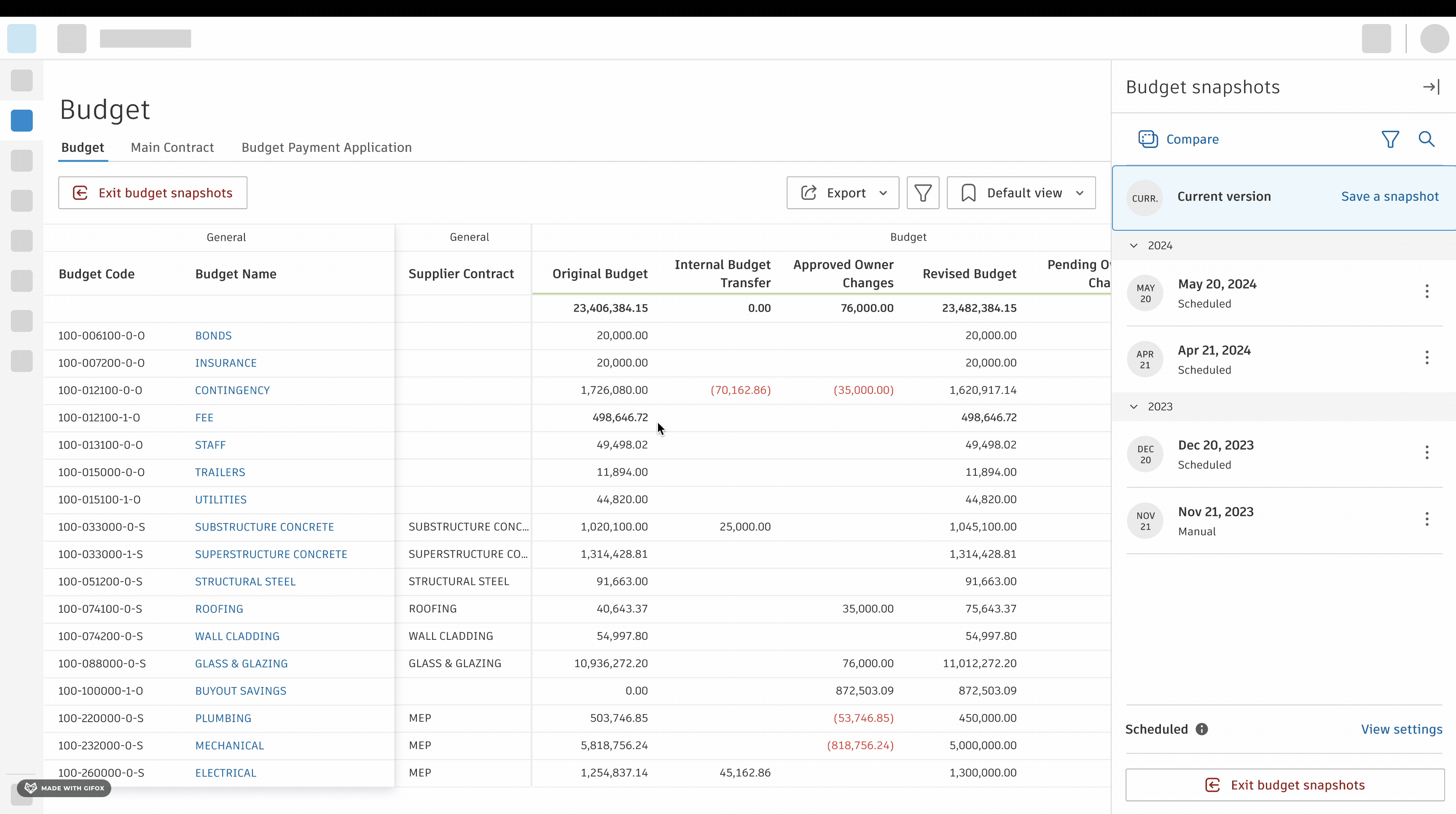Open View settings link
This screenshot has height=814, width=1456.
(x=1401, y=729)
